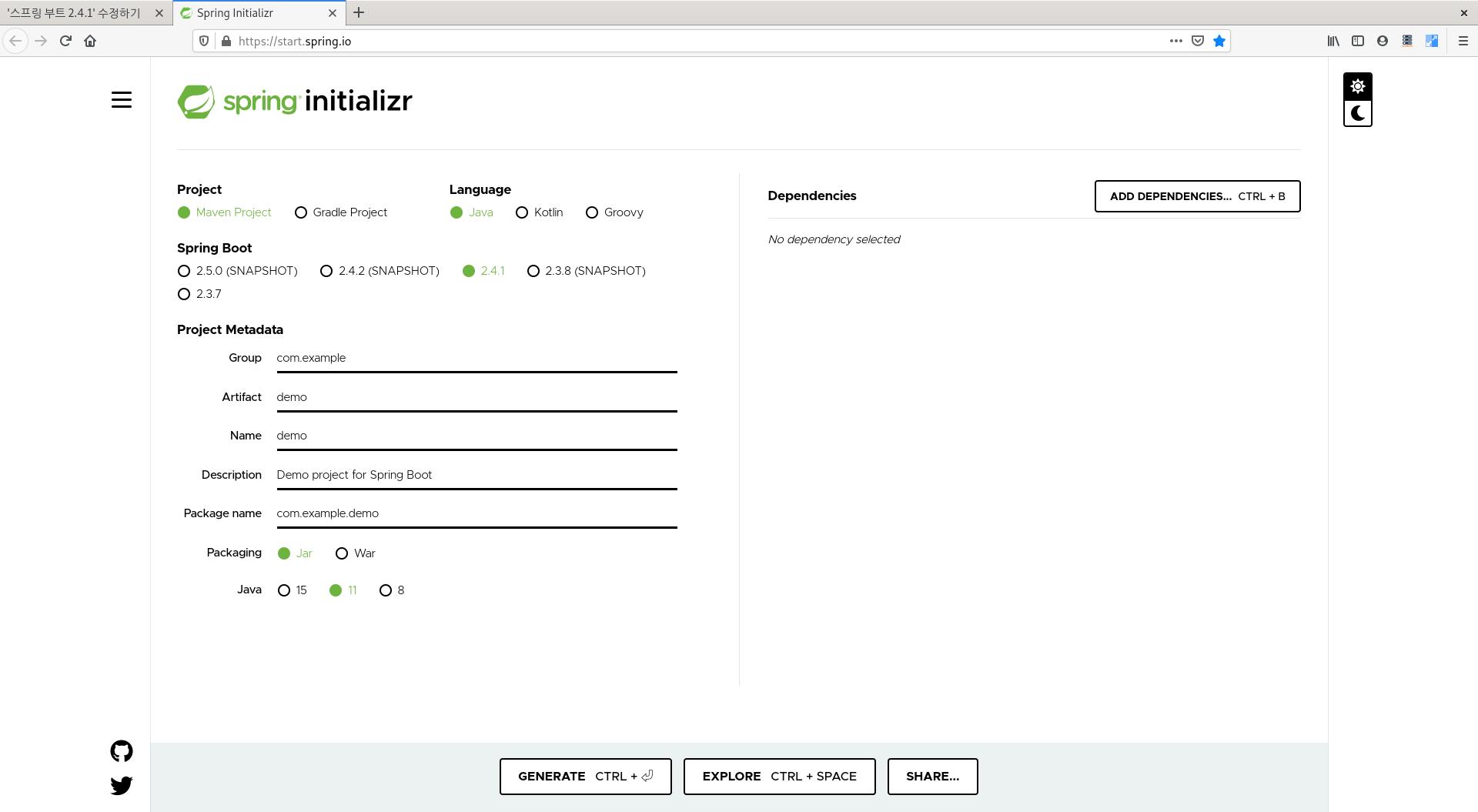Edit the Description field
The height and width of the screenshot is (812, 1478).
[477, 475]
